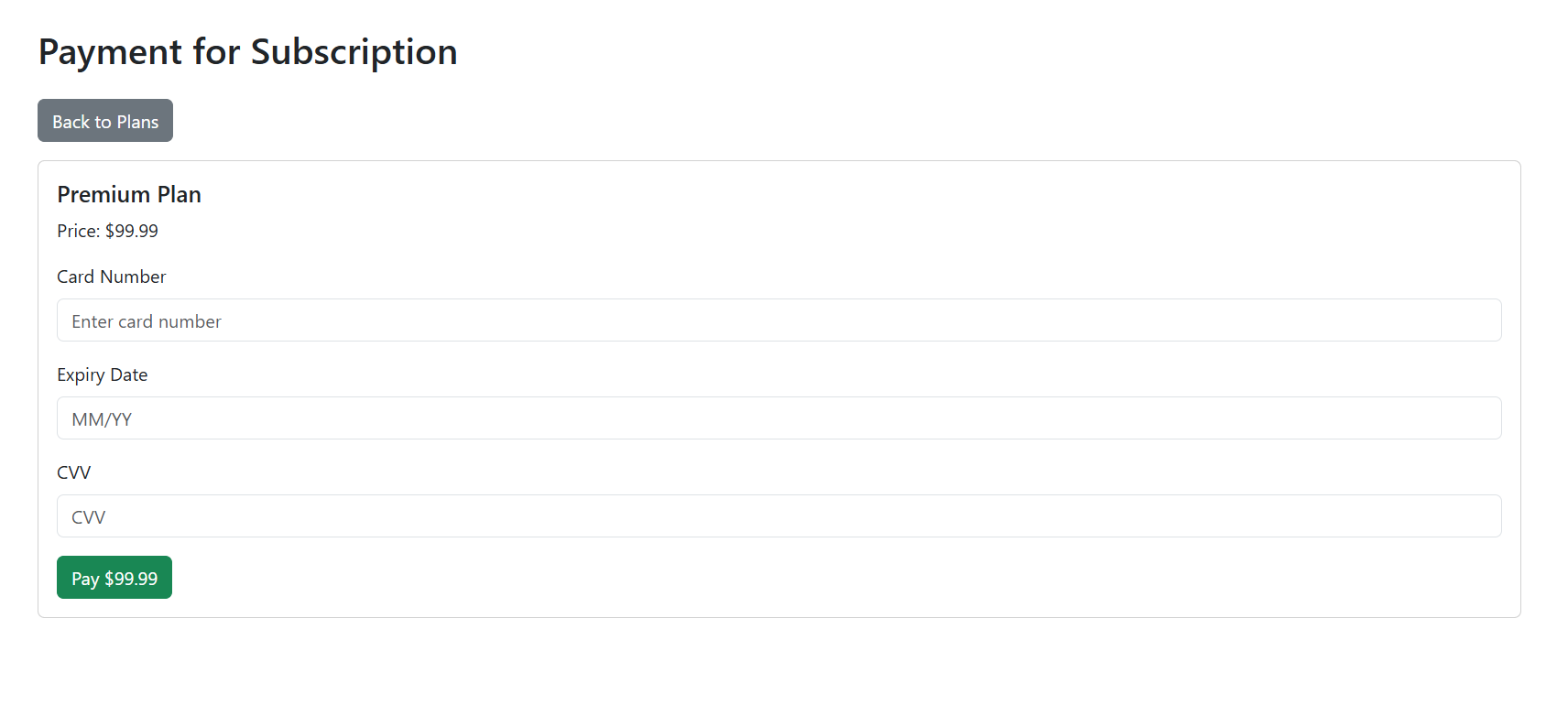Place cursor in the security code field

point(779,516)
